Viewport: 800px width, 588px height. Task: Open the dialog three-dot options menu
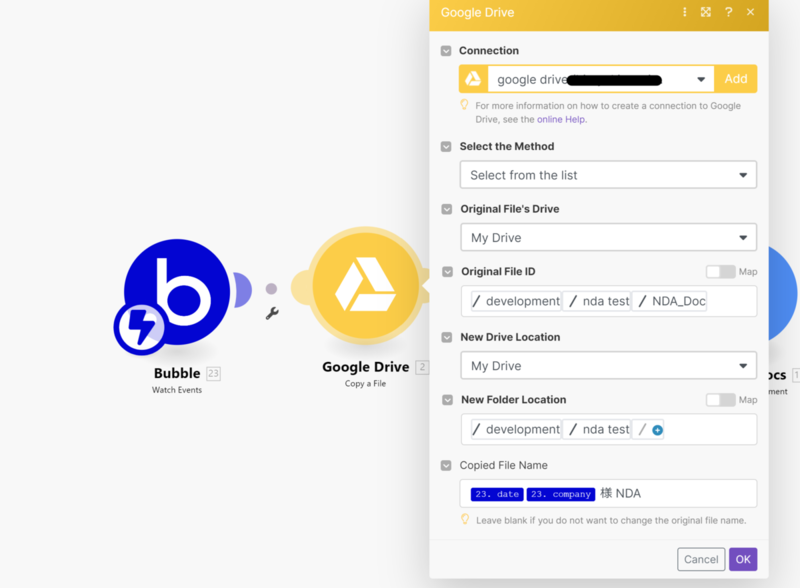click(x=685, y=12)
